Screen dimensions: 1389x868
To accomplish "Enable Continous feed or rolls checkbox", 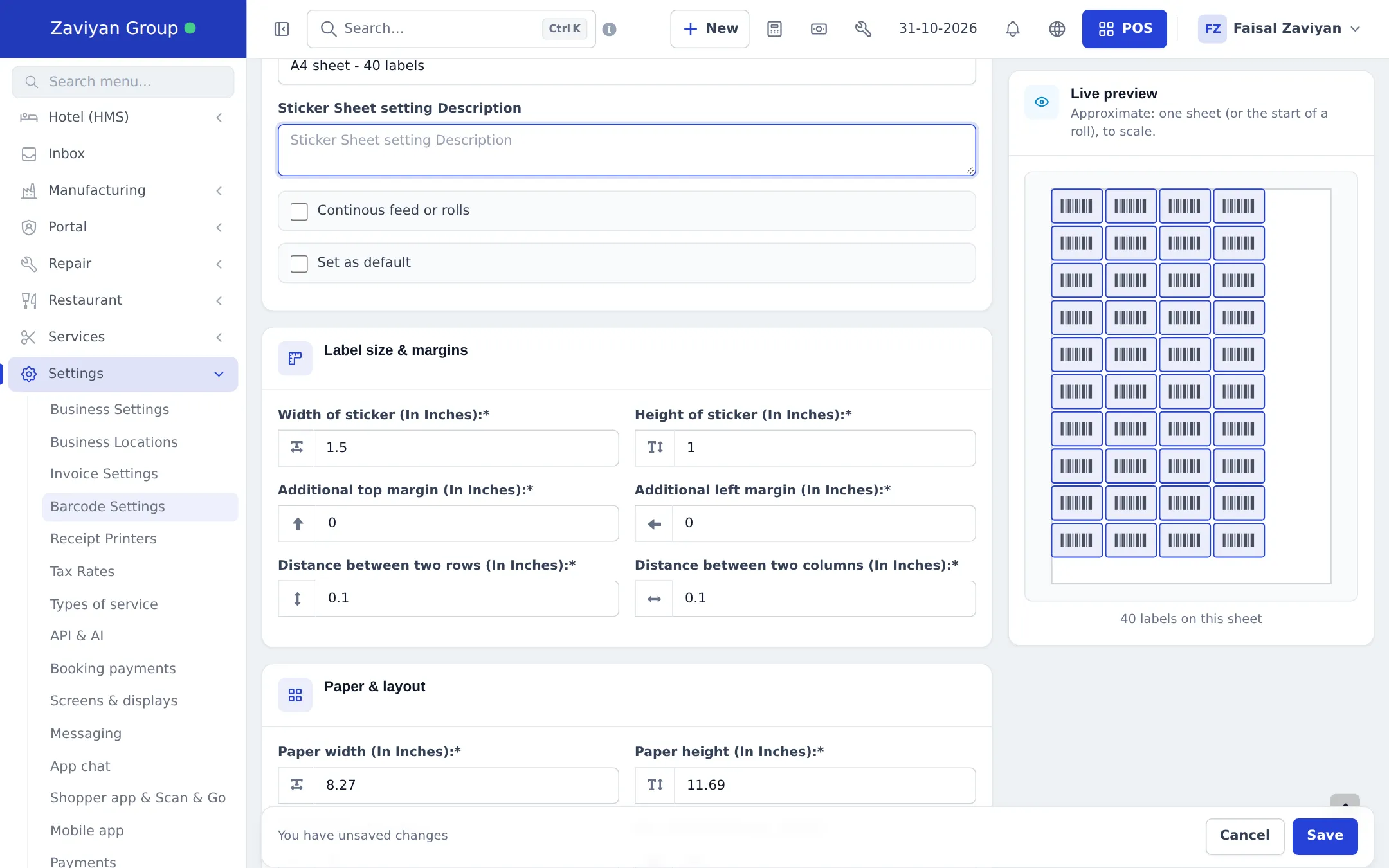I will (x=299, y=212).
